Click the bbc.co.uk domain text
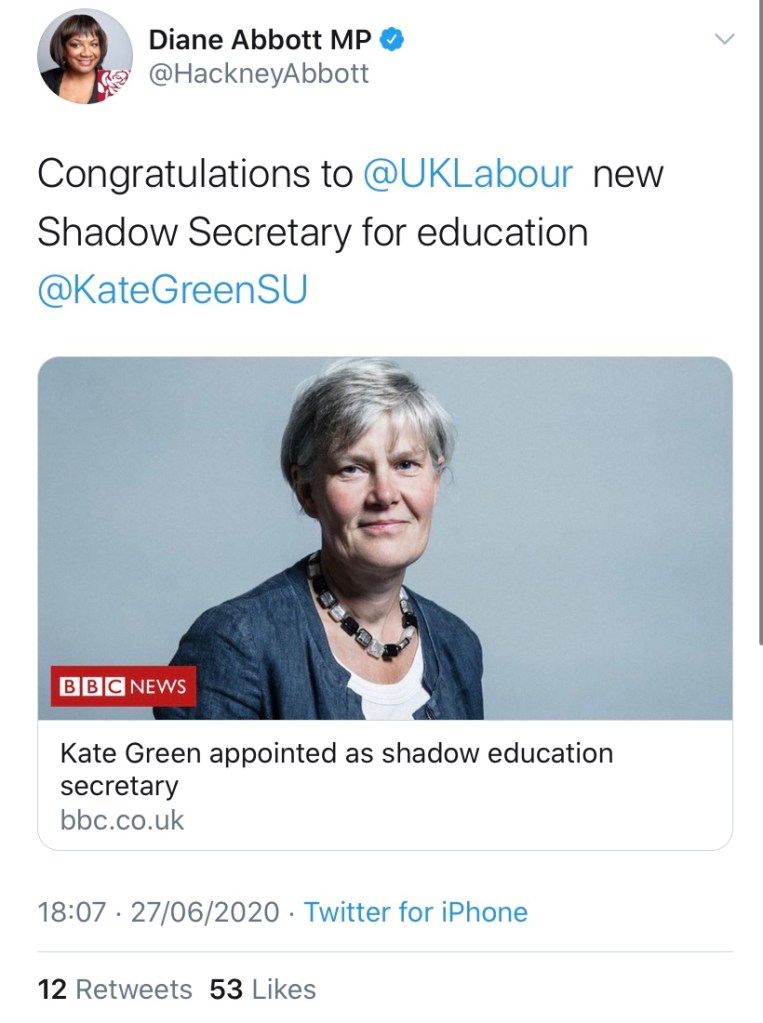The width and height of the screenshot is (763, 1023). pos(123,821)
